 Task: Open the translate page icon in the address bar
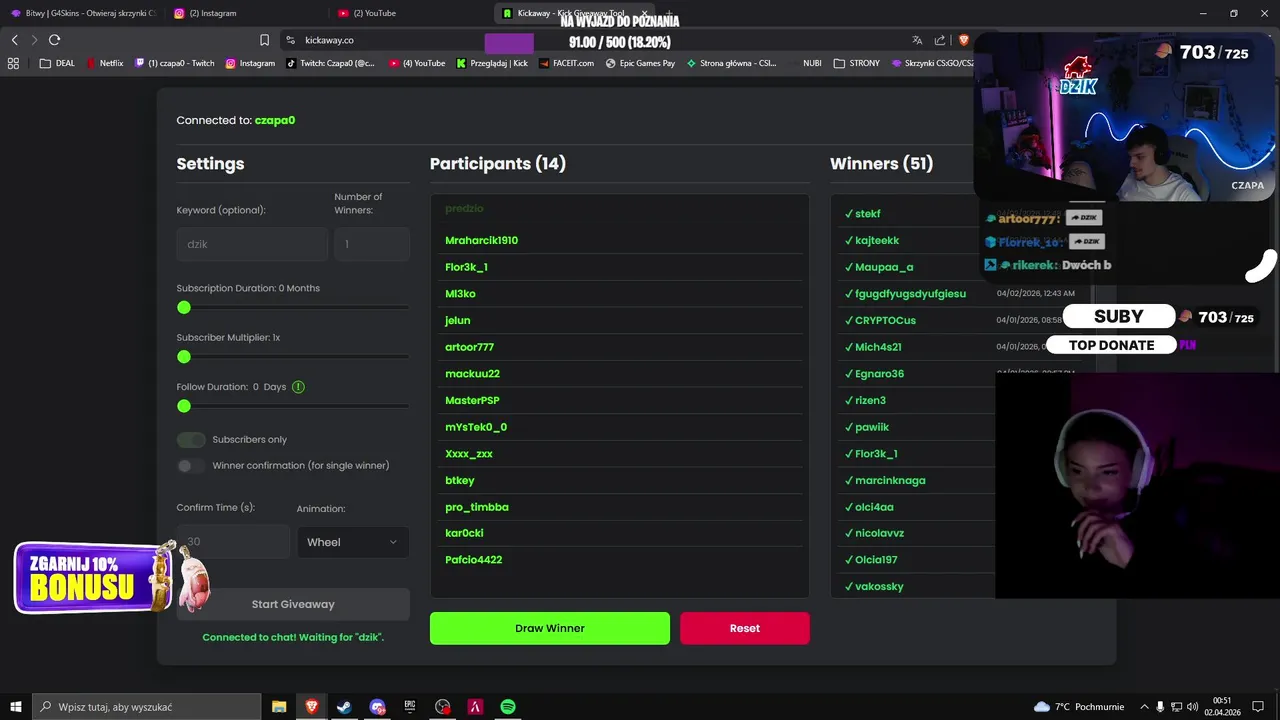click(917, 40)
